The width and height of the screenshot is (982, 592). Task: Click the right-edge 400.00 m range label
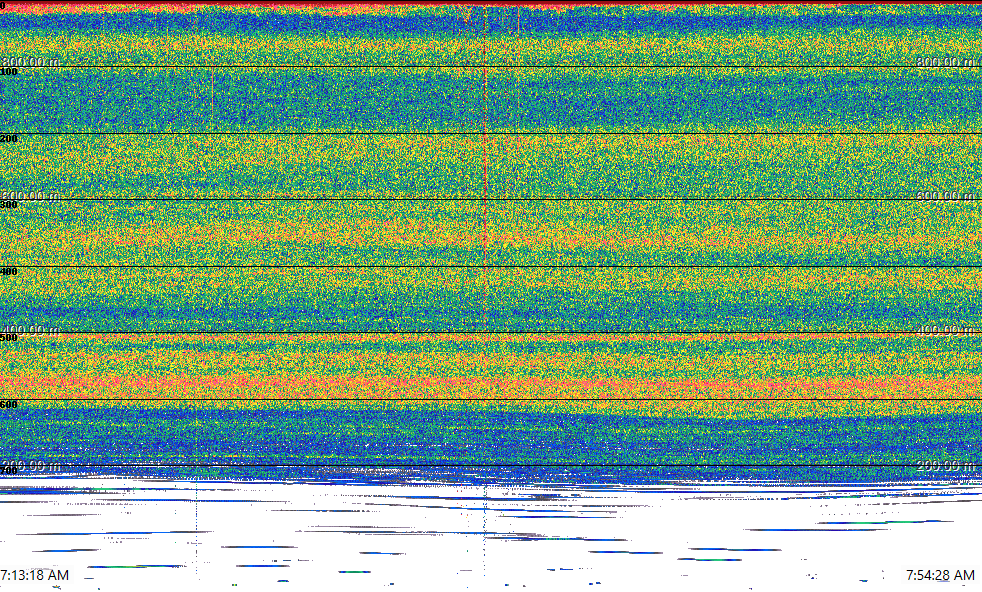(x=946, y=330)
